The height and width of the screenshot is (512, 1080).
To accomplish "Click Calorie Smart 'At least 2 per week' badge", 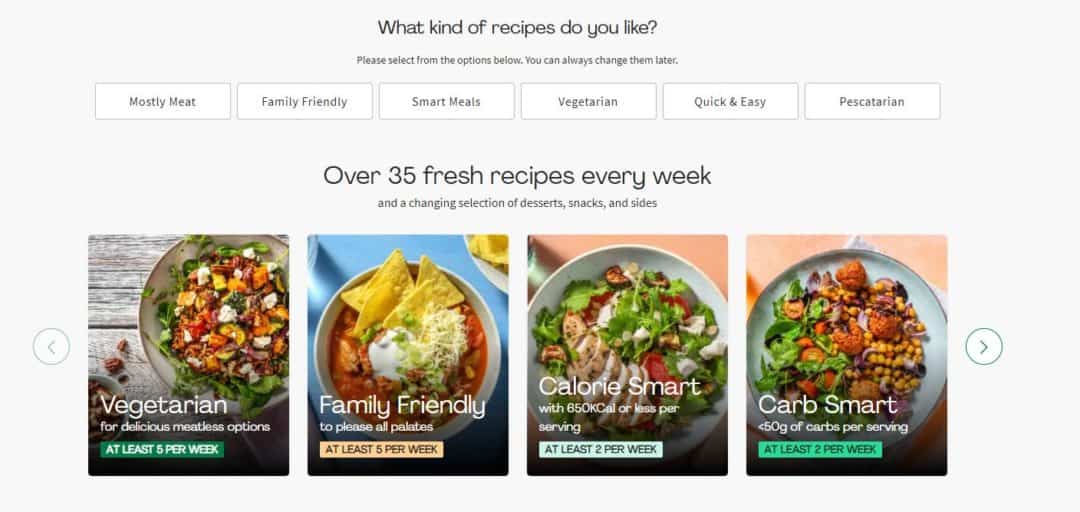I will [601, 449].
